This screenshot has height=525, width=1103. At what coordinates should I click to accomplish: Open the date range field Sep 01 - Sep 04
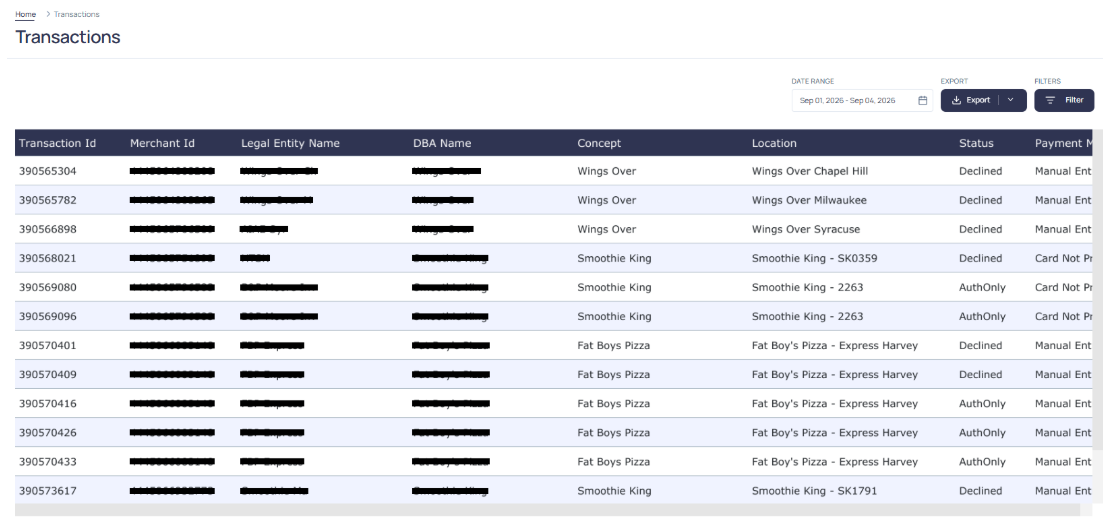click(862, 101)
